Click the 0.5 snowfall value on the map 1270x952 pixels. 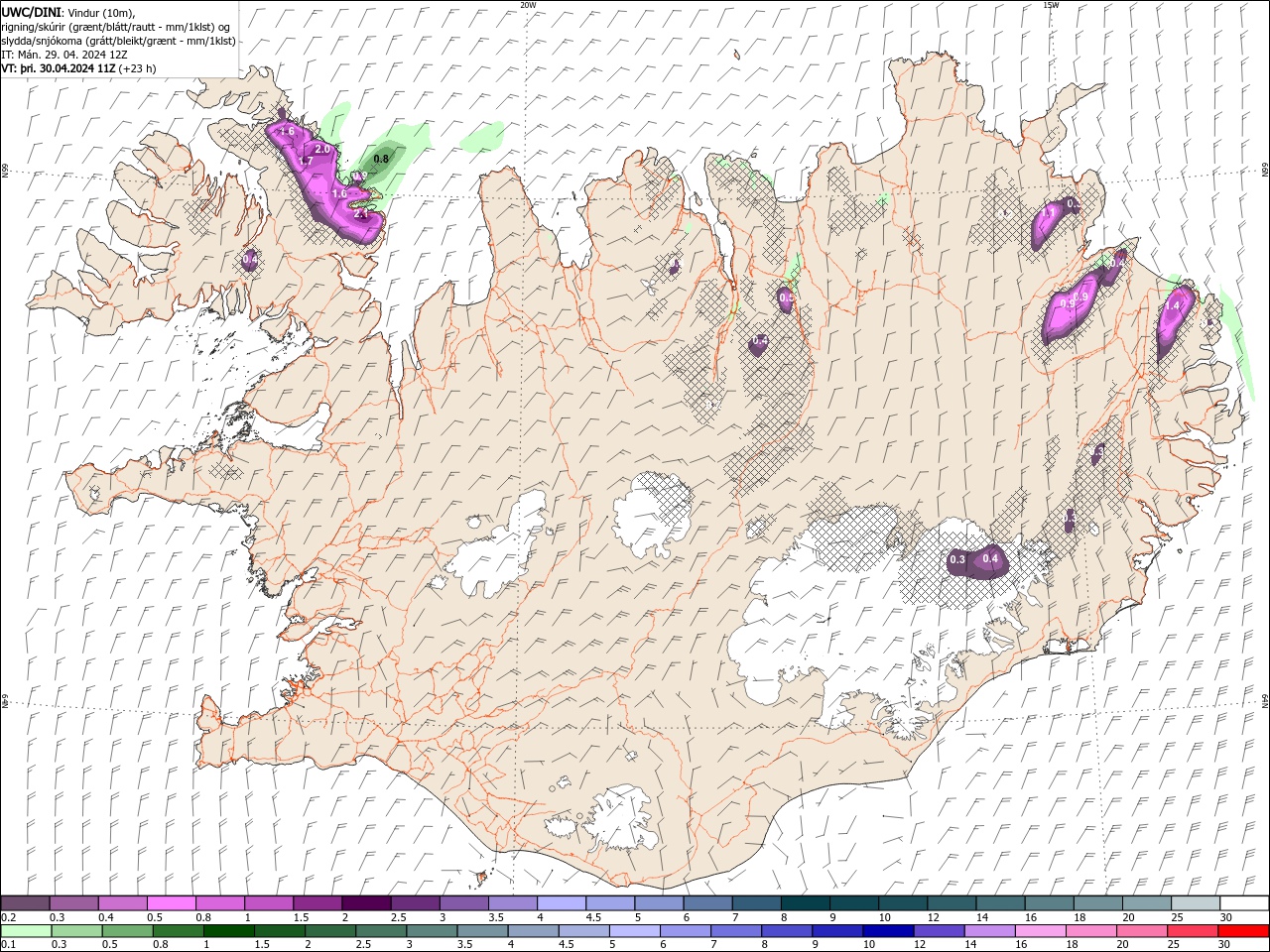[x=786, y=297]
